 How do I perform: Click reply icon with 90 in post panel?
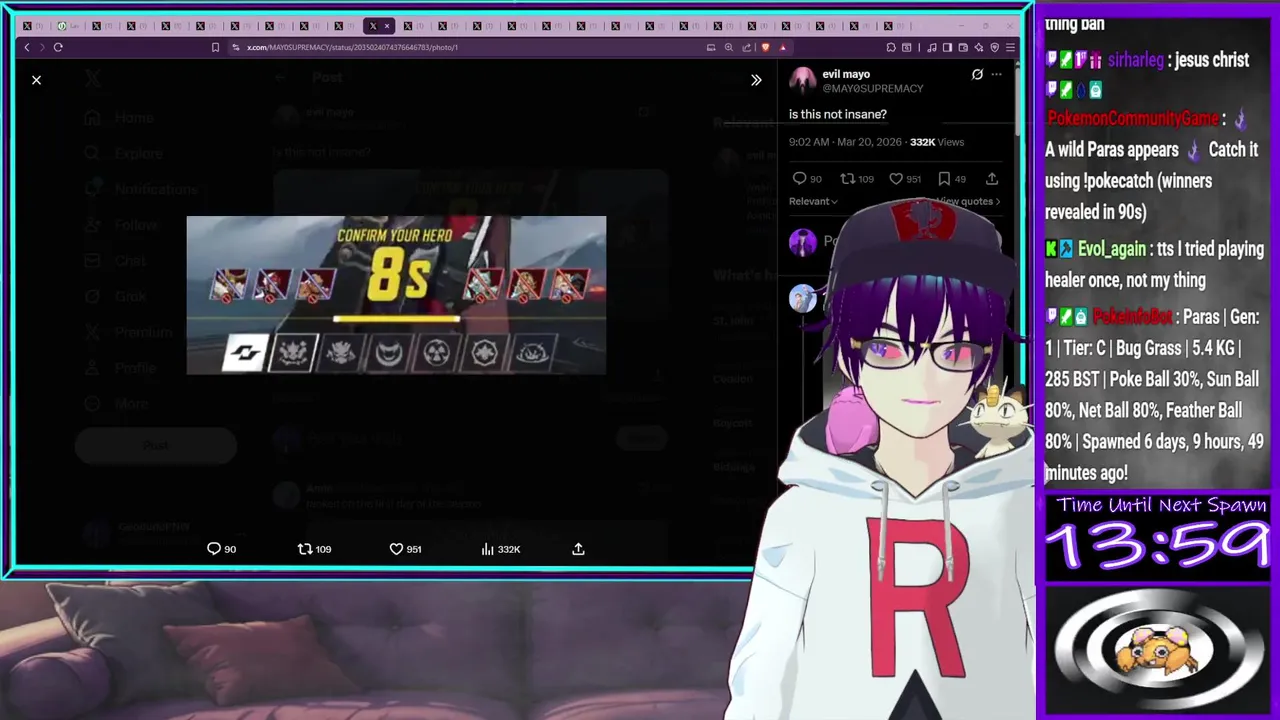[806, 179]
